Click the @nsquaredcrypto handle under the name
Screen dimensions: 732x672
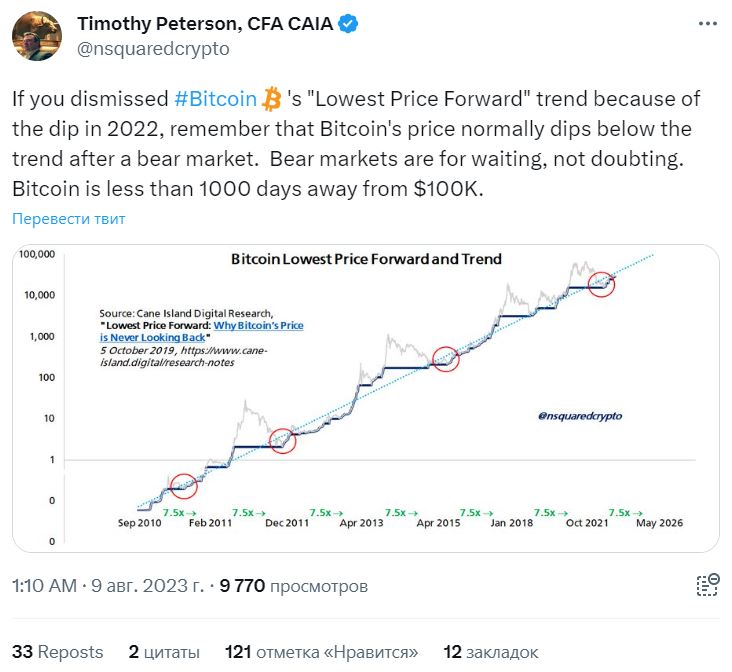click(x=153, y=49)
